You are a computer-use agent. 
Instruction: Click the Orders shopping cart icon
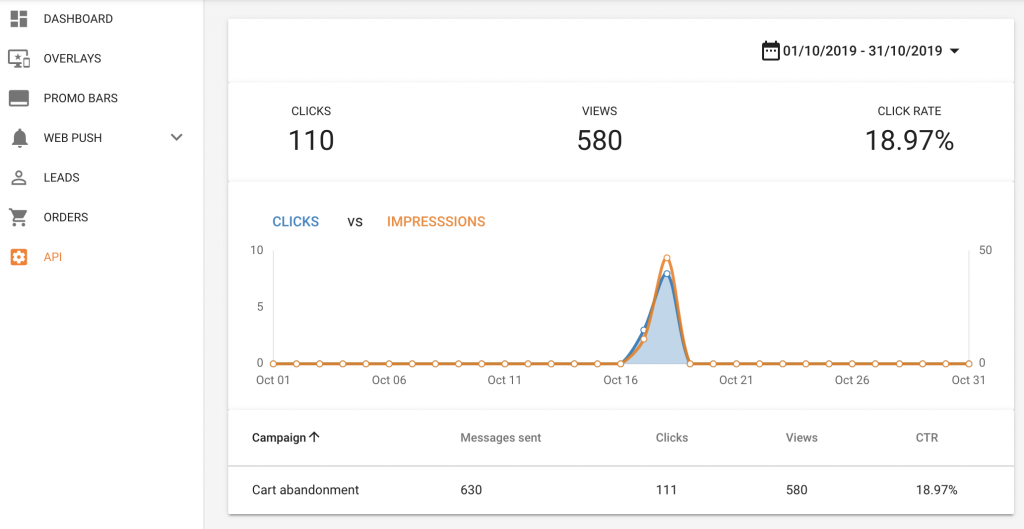[x=18, y=217]
